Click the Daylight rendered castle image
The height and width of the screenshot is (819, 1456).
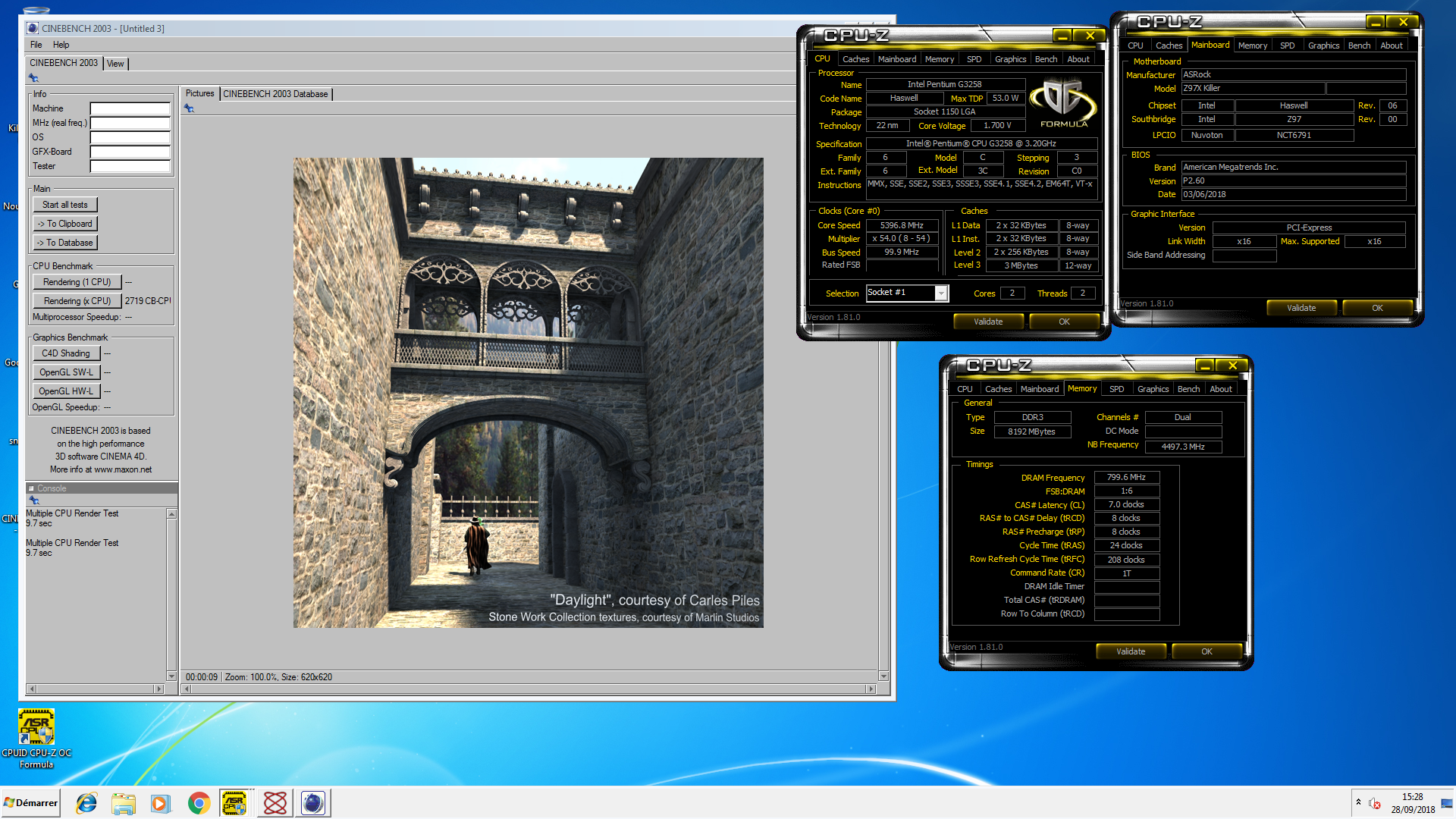coord(529,393)
